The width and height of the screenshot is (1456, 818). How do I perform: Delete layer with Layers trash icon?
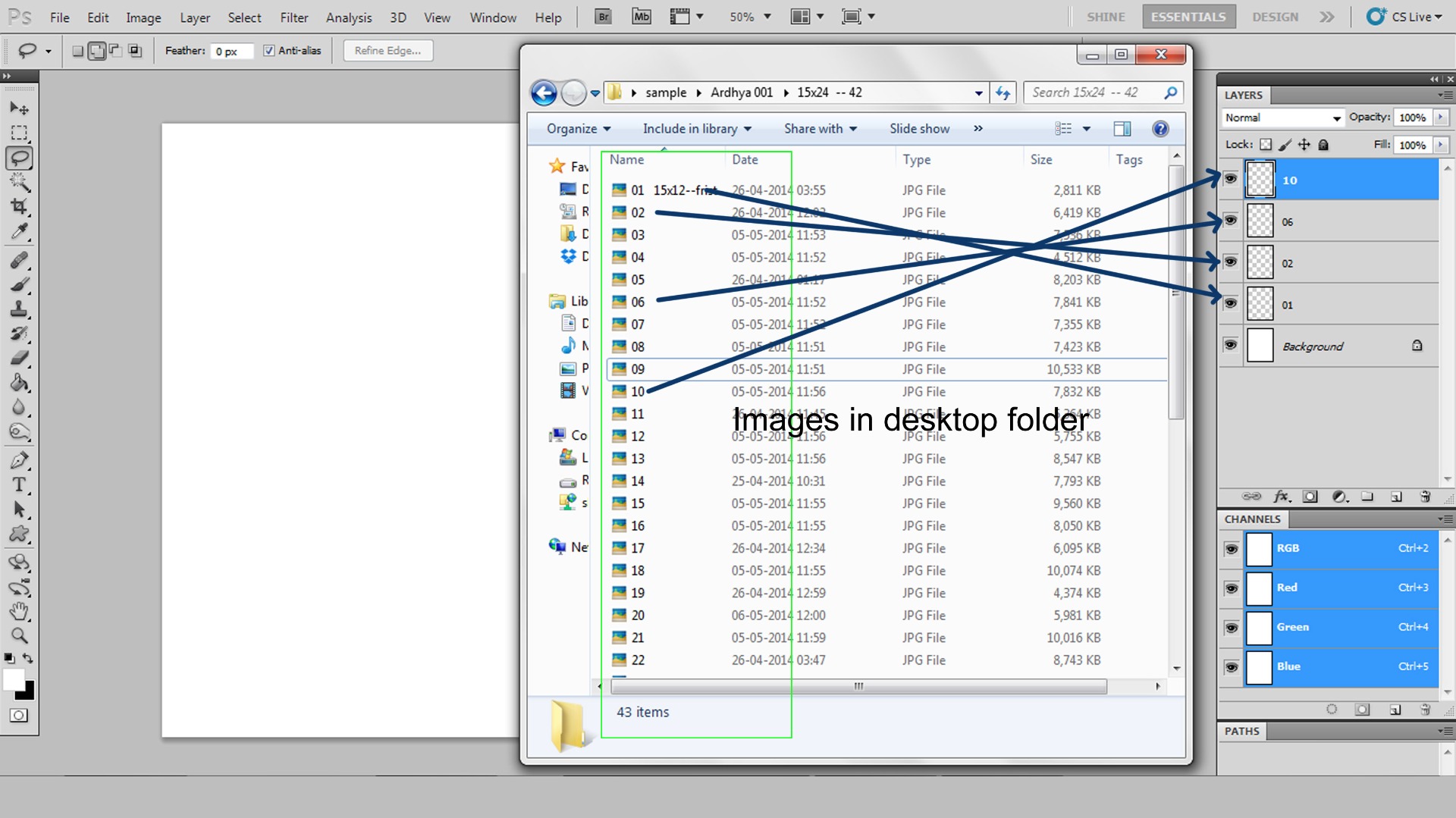1425,497
